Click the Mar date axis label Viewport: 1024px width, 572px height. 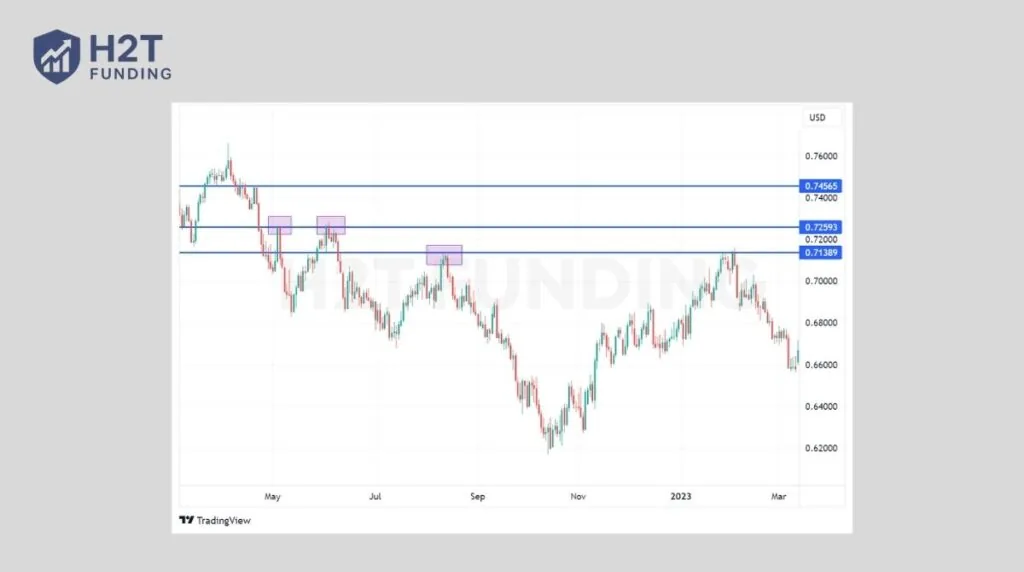pos(778,496)
